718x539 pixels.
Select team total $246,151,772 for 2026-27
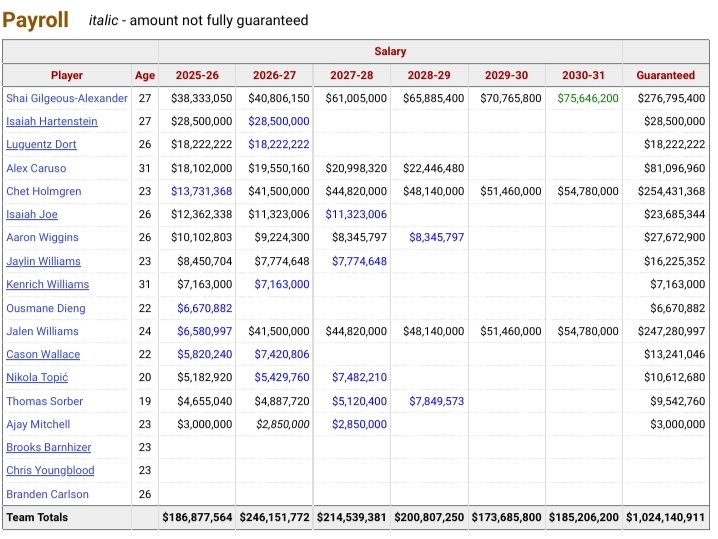pyautogui.click(x=274, y=517)
